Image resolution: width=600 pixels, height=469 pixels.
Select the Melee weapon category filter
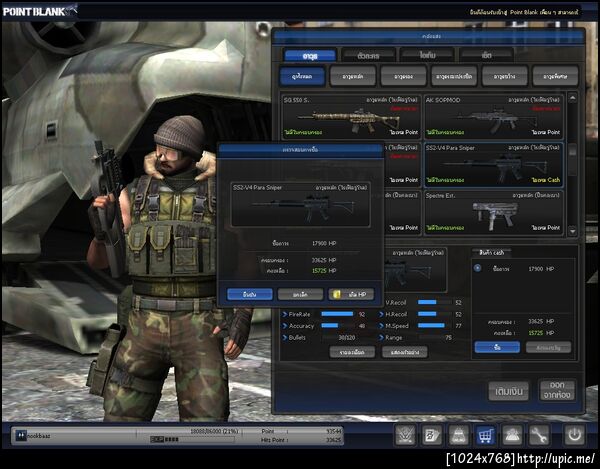coord(454,76)
